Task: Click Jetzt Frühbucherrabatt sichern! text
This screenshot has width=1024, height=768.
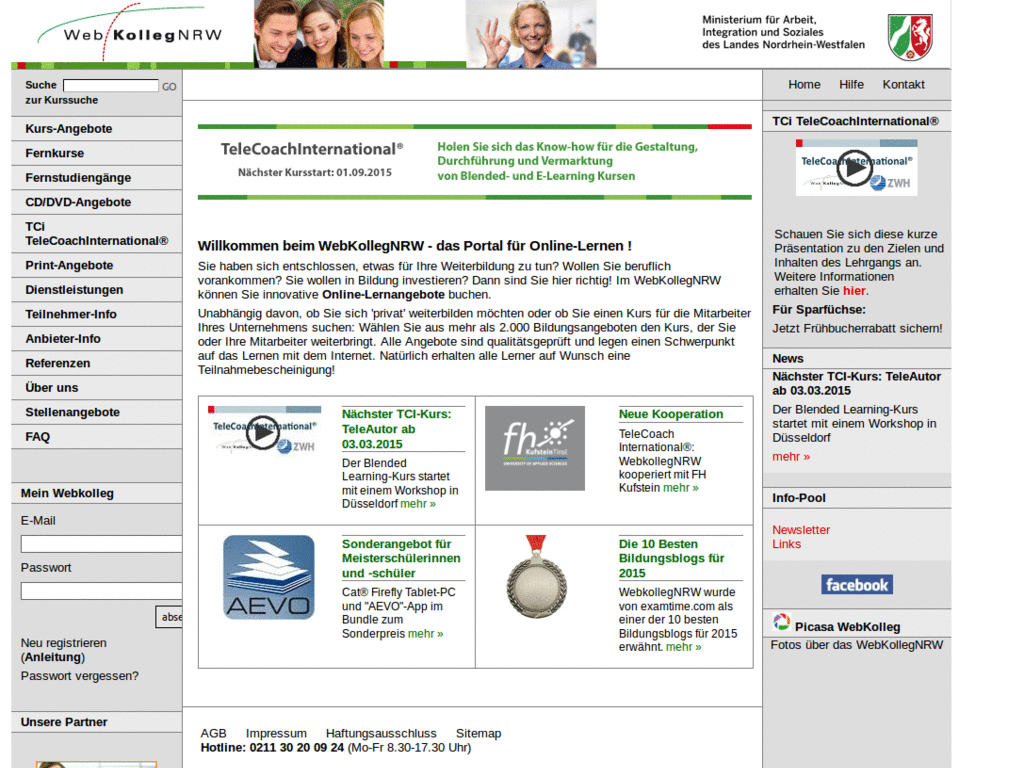Action: (x=857, y=328)
